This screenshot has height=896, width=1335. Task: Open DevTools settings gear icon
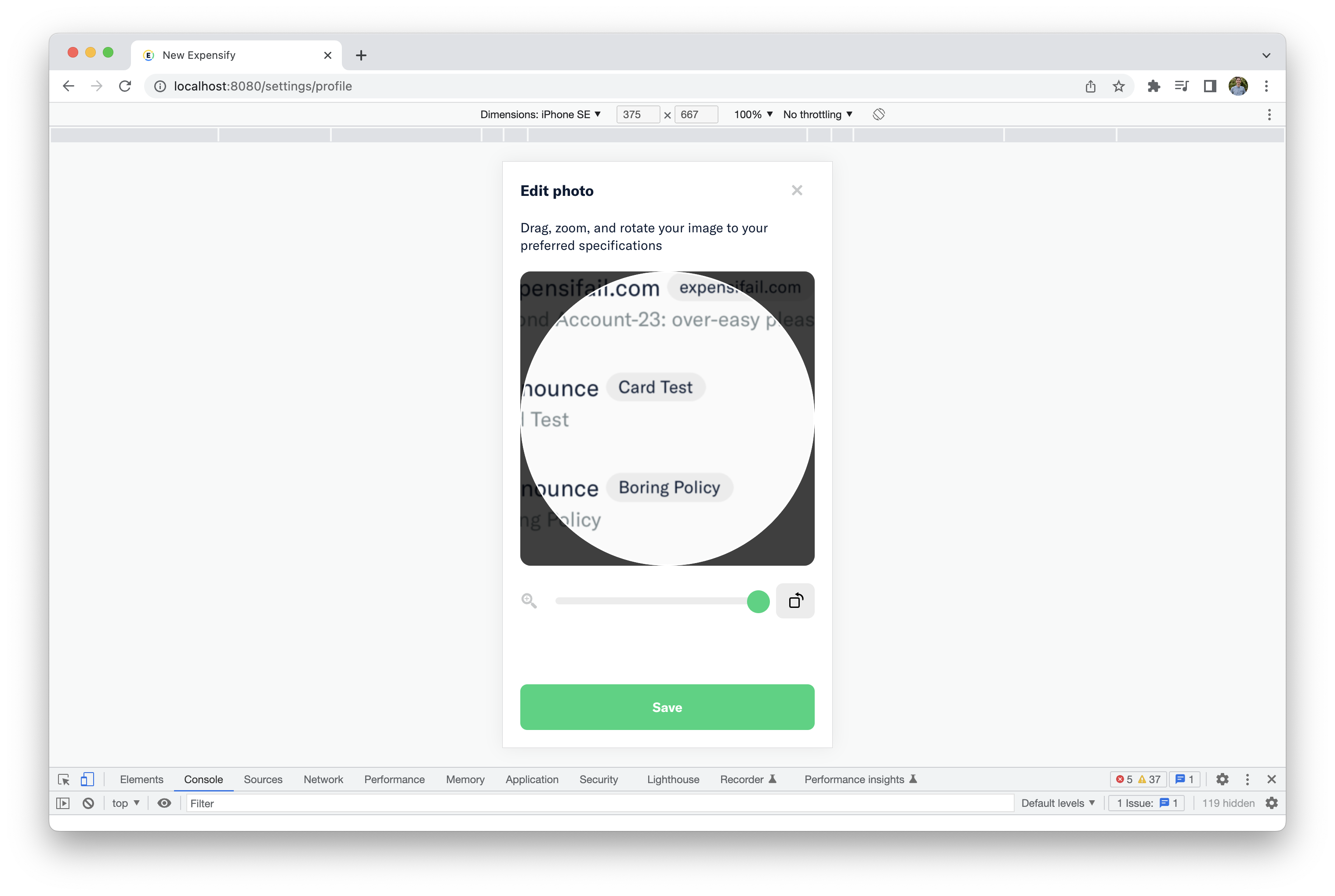1222,780
